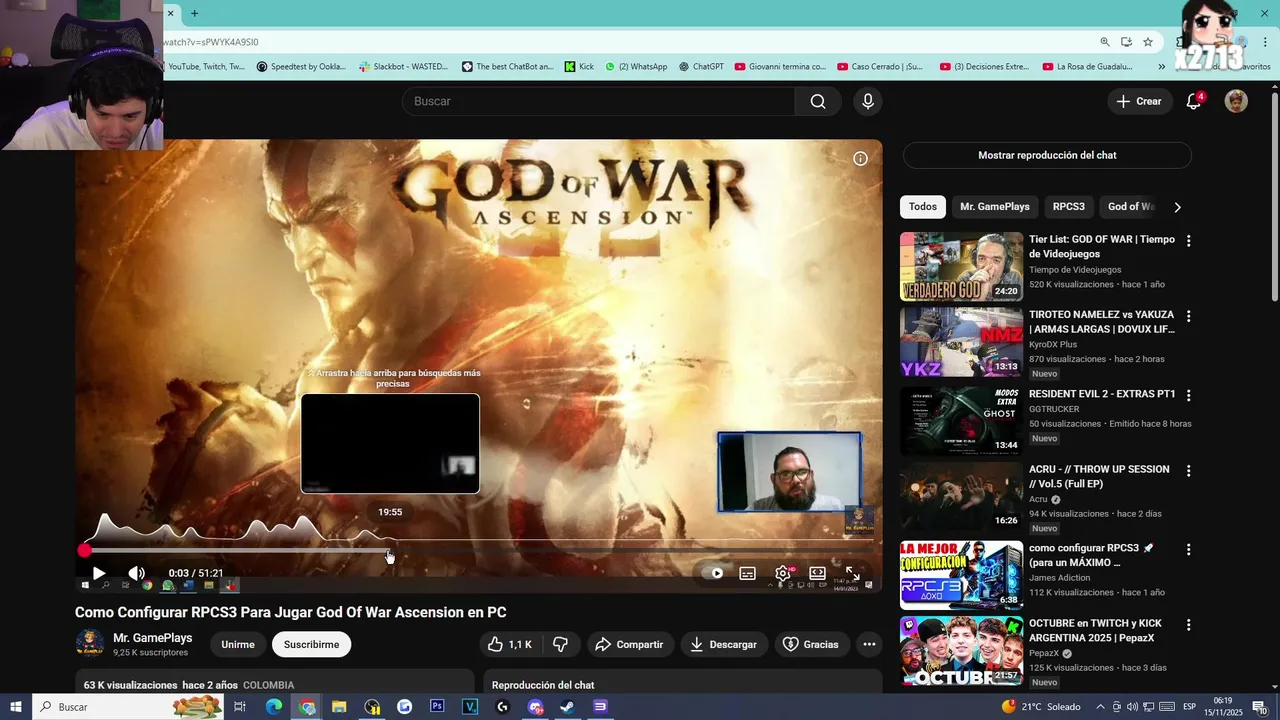Screen dimensions: 1280x720
Task: Open Windows Start menu
Action: pyautogui.click(x=16, y=707)
